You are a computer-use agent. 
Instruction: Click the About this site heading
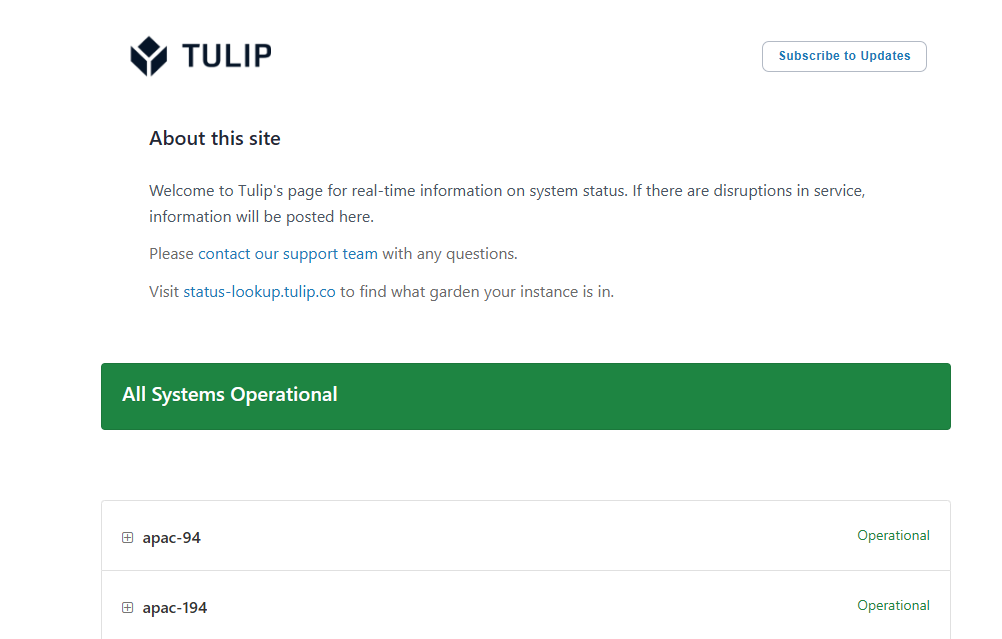tap(215, 138)
